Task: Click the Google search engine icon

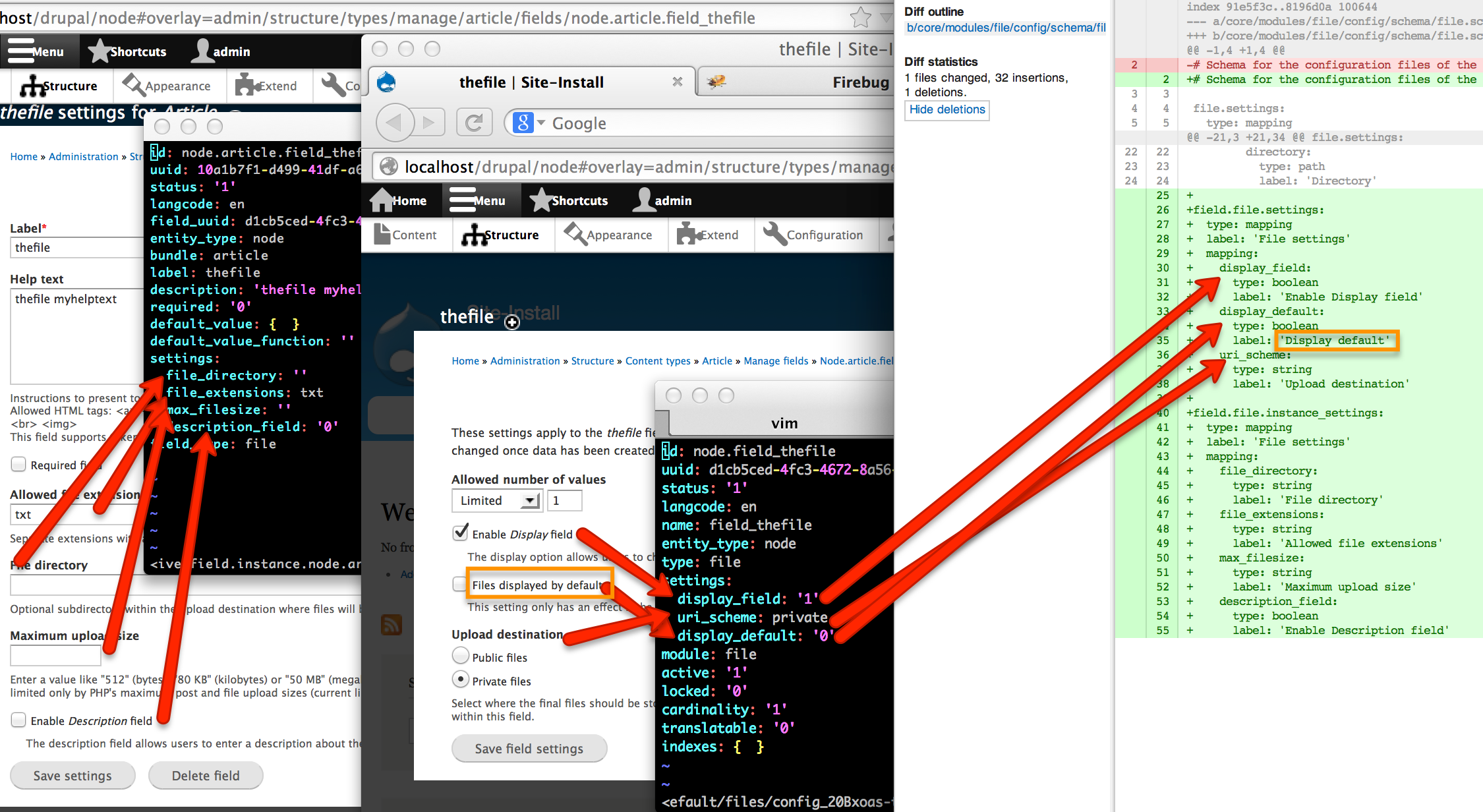Action: (x=523, y=123)
